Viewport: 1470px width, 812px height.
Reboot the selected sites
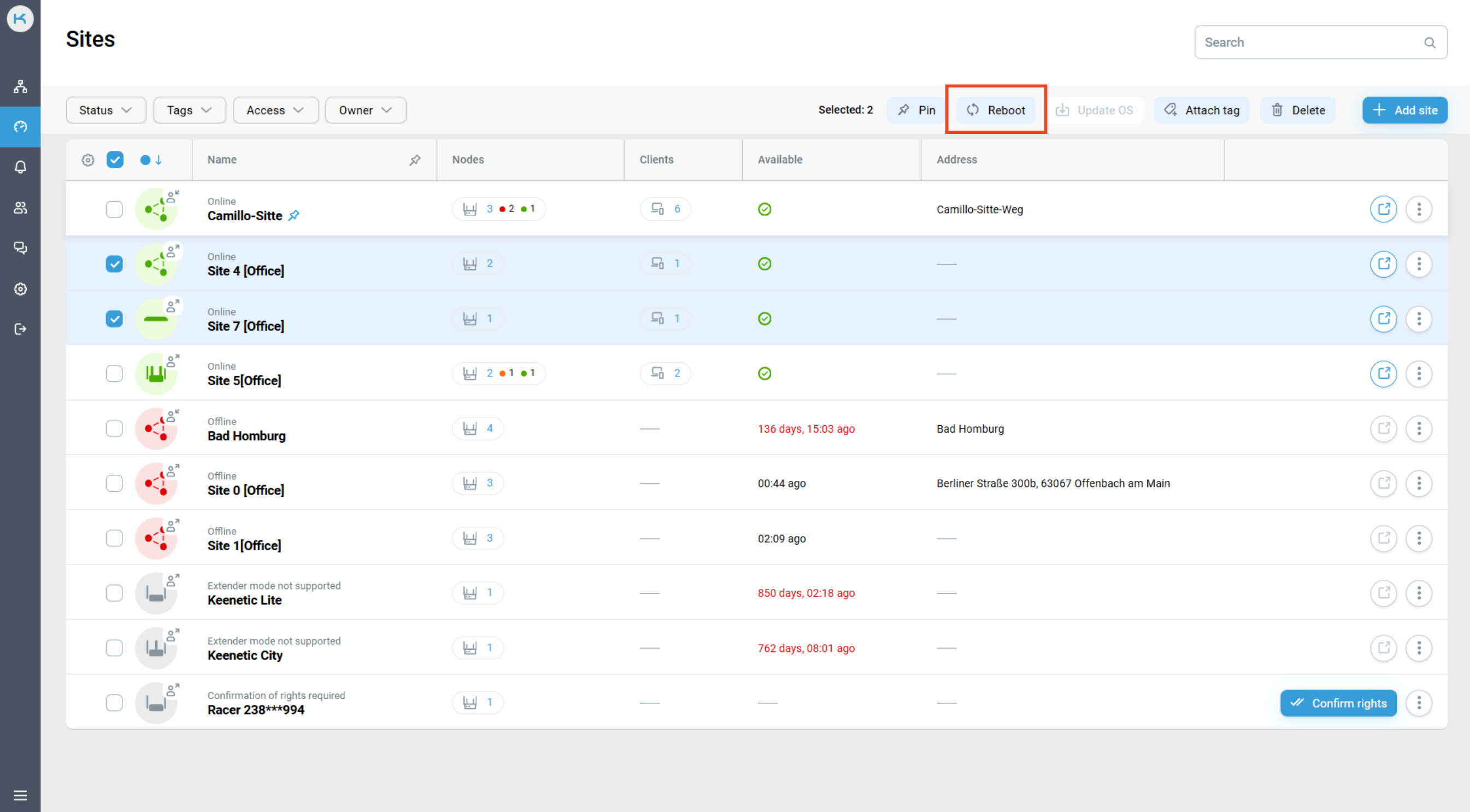click(x=996, y=110)
